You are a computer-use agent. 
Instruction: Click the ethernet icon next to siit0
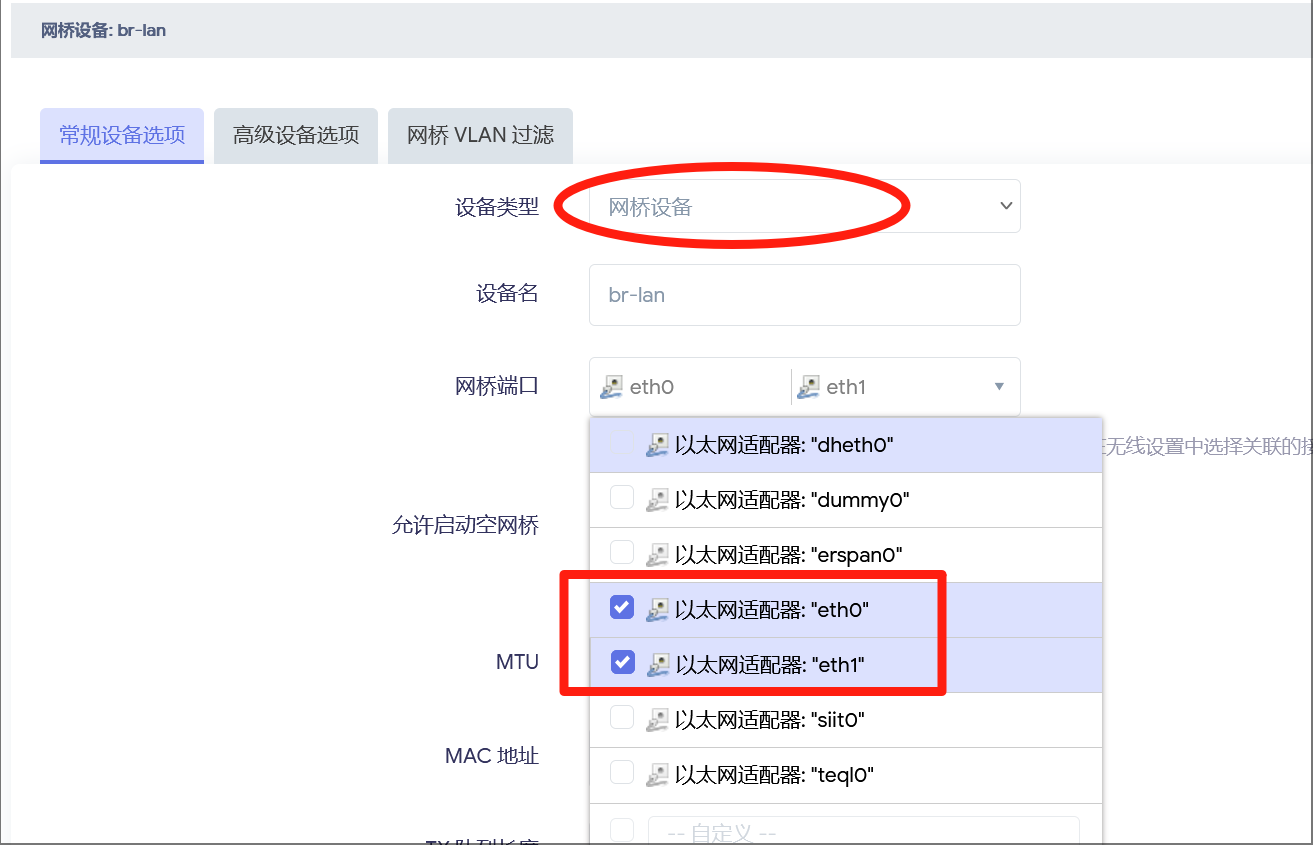(x=657, y=719)
